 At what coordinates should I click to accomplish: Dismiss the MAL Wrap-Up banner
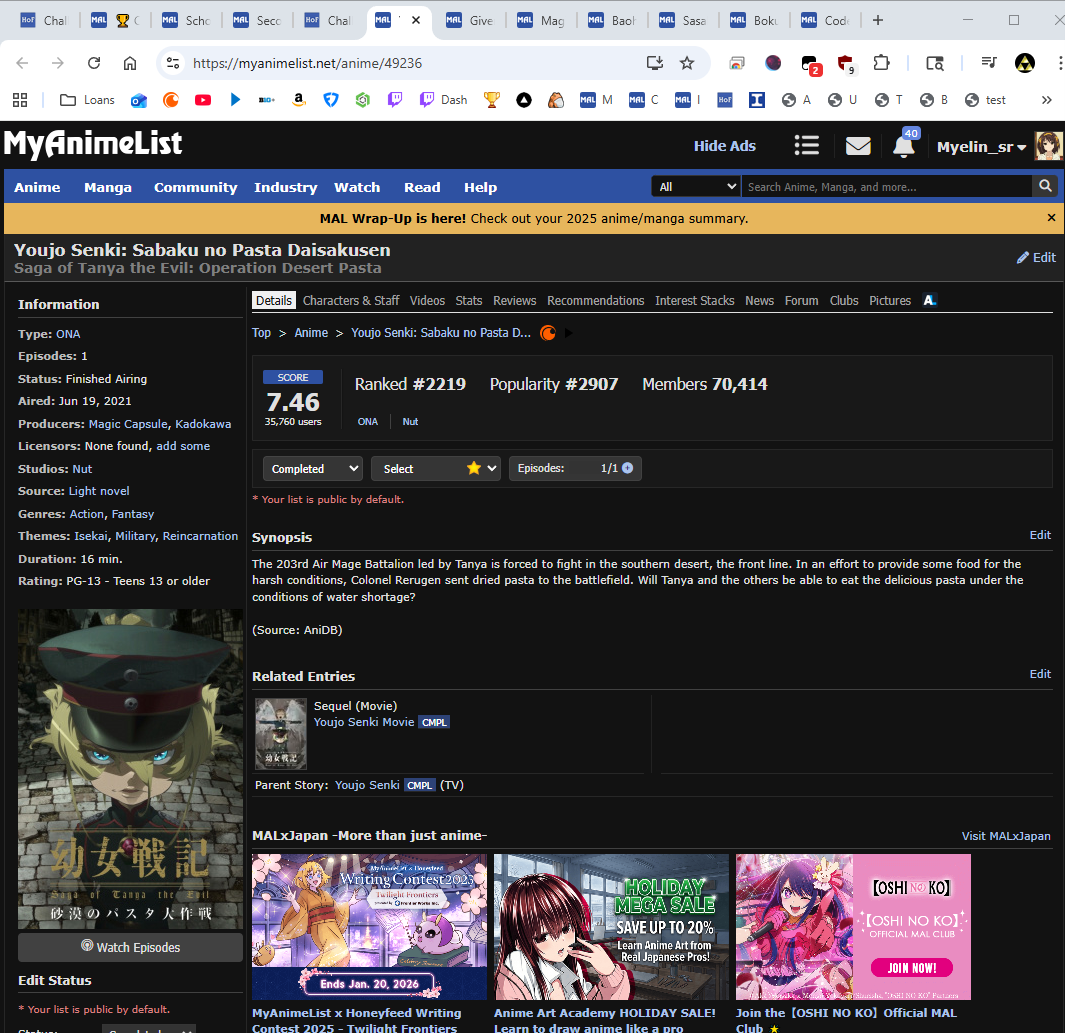tap(1051, 218)
